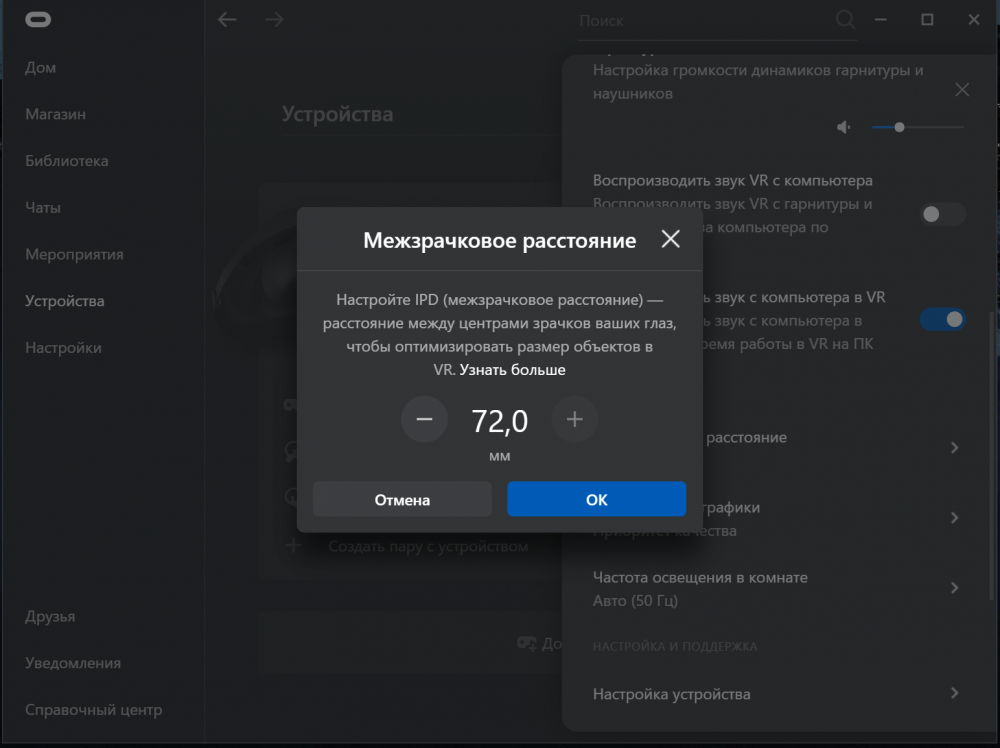
Task: Click the speaker icon next to the volume slider
Action: pyautogui.click(x=843, y=127)
